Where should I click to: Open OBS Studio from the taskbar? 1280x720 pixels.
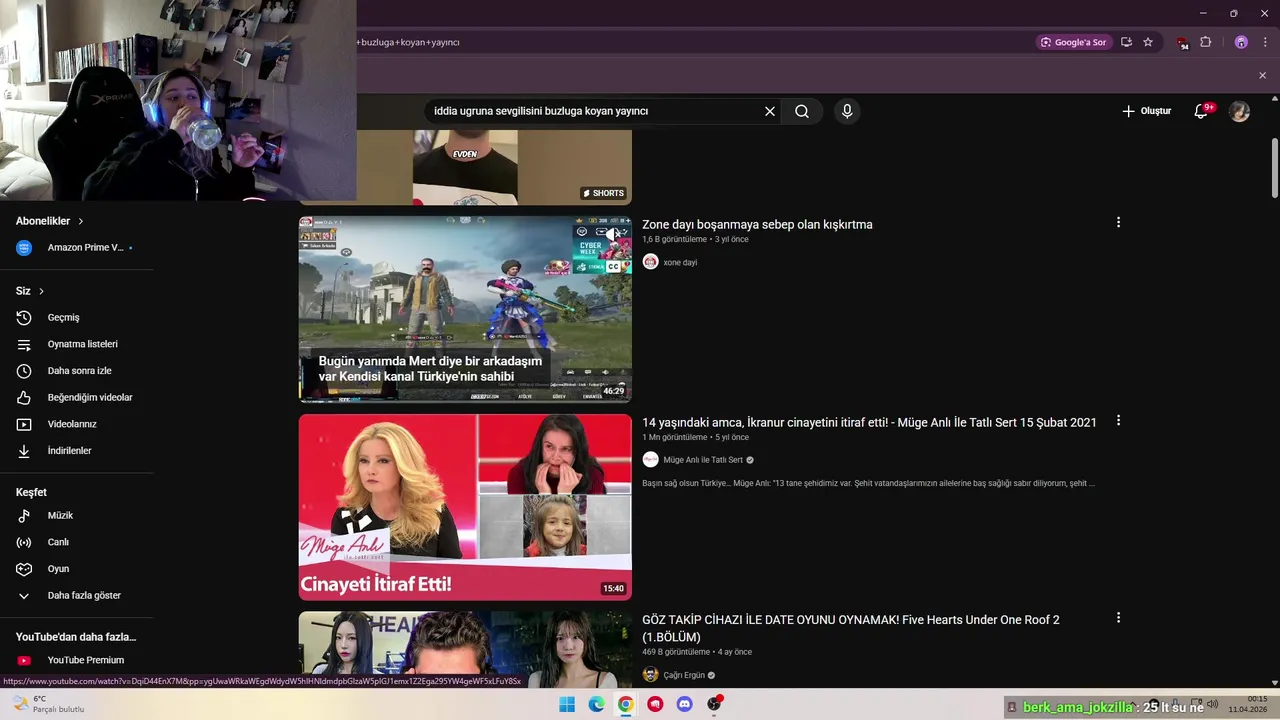tap(714, 704)
